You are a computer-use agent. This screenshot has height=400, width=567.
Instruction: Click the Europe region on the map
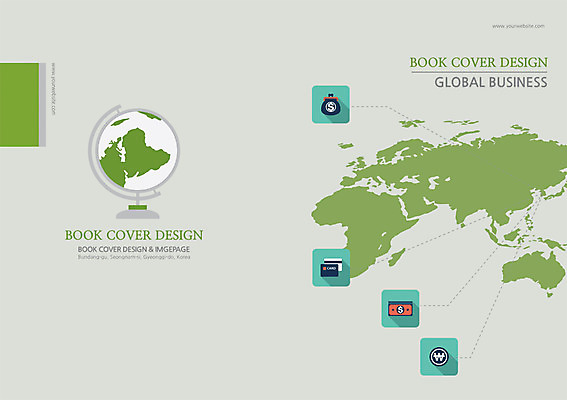(387, 163)
